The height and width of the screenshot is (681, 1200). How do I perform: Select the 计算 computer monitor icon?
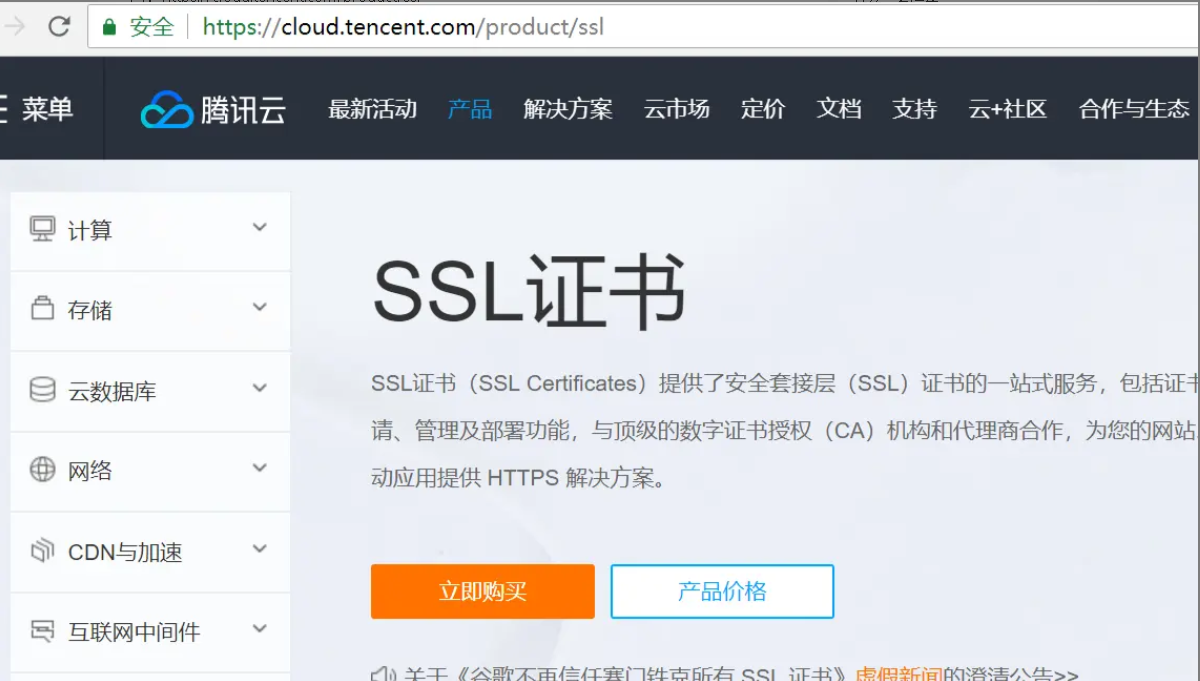pyautogui.click(x=42, y=230)
